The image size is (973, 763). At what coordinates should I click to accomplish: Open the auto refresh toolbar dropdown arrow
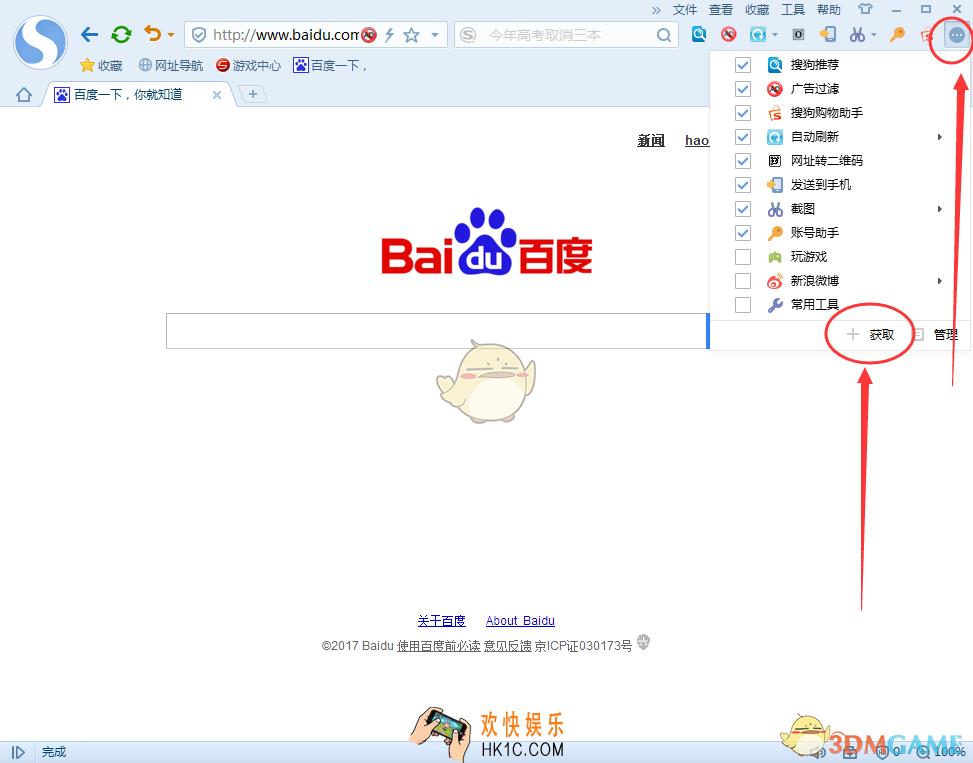[775, 35]
